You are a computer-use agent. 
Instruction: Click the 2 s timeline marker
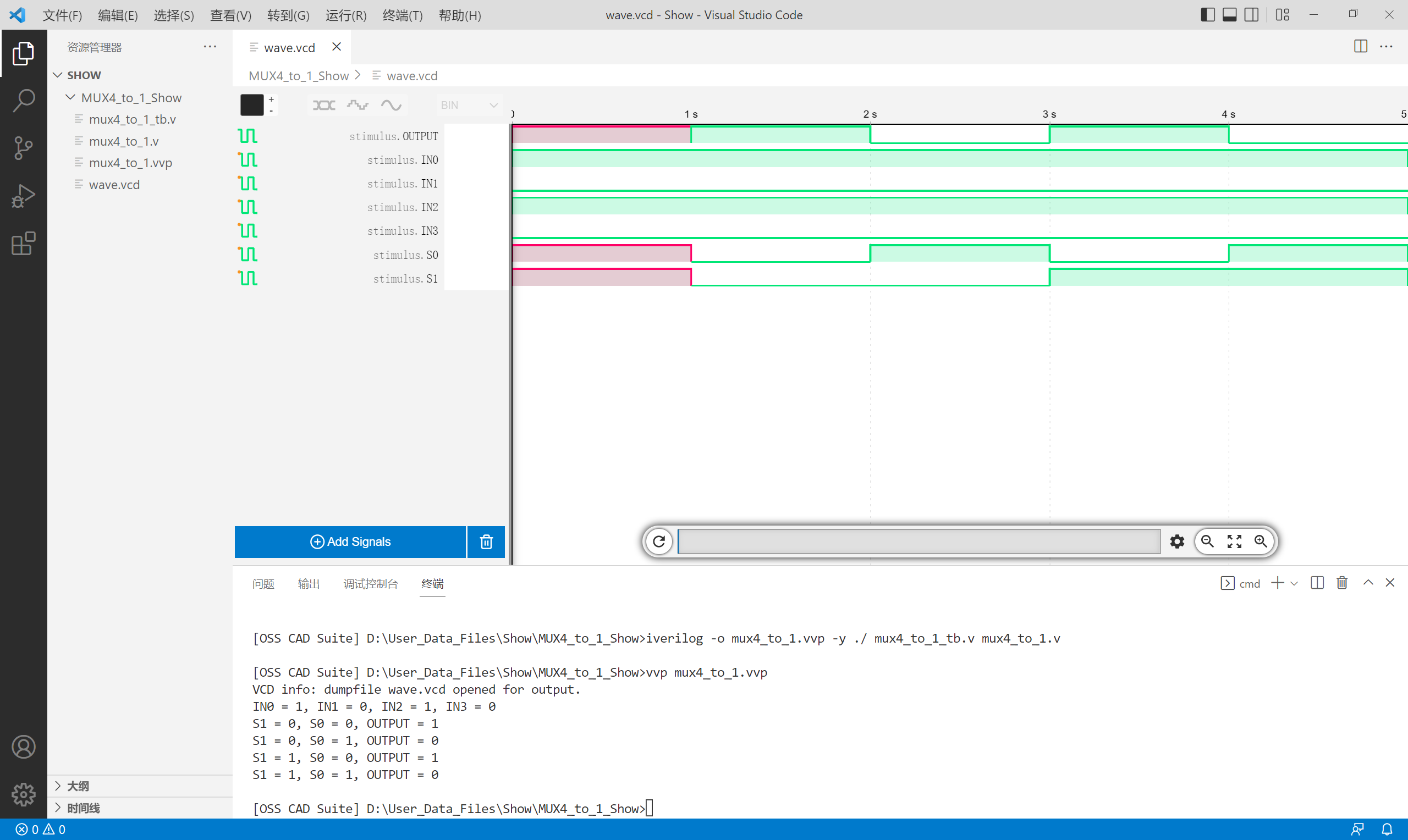(x=870, y=114)
